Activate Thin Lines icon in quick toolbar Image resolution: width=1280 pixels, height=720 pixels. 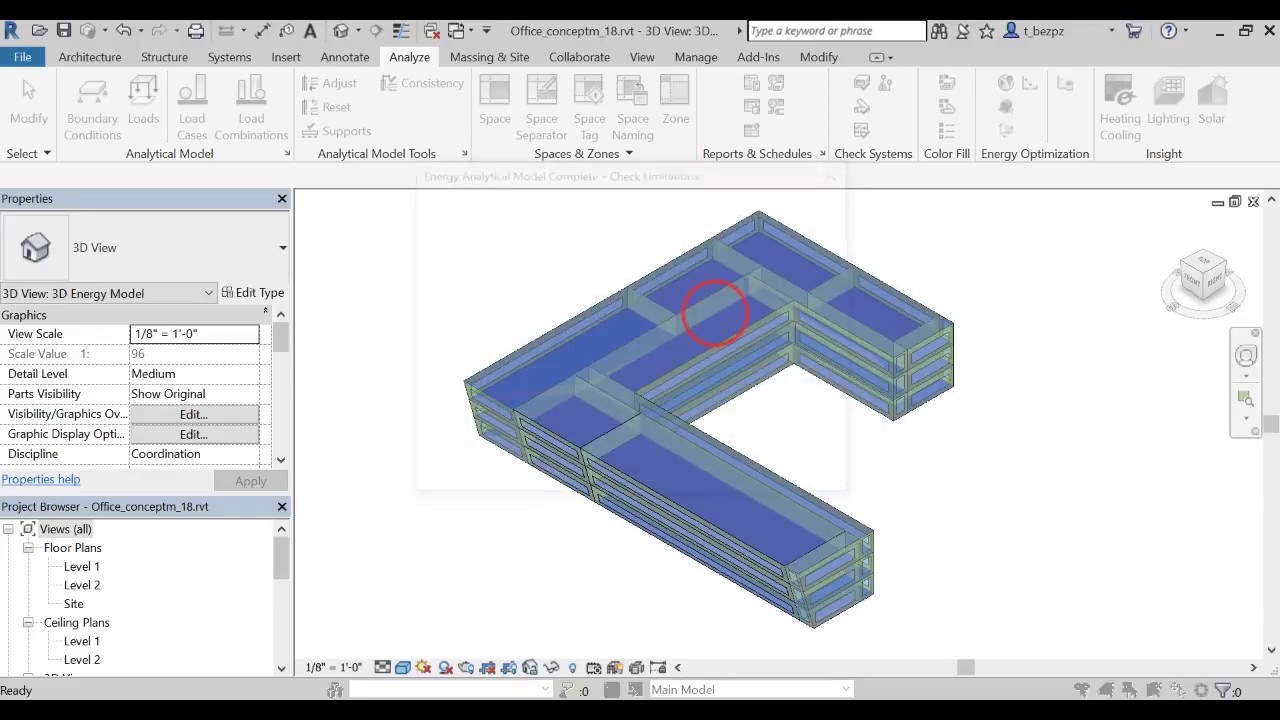402,31
